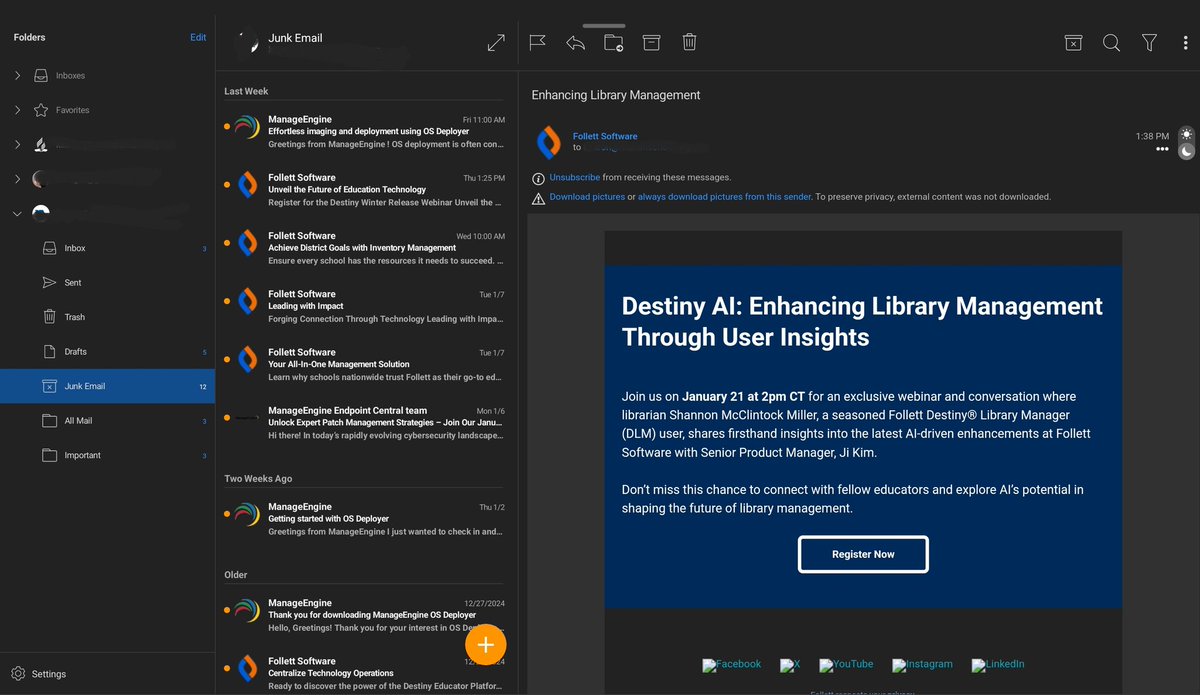Collapse the expanded account chevron
Image resolution: width=1200 pixels, height=695 pixels.
pos(17,213)
